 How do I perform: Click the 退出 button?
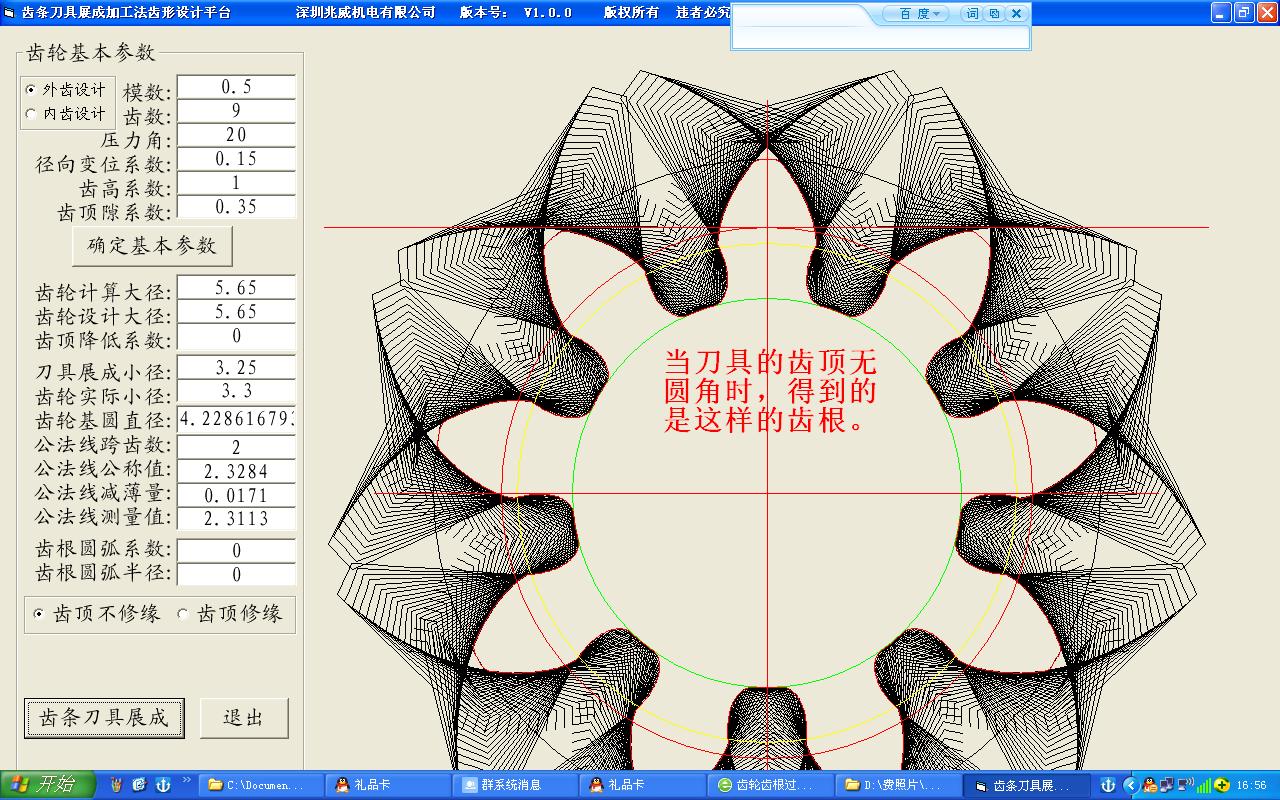tap(244, 718)
